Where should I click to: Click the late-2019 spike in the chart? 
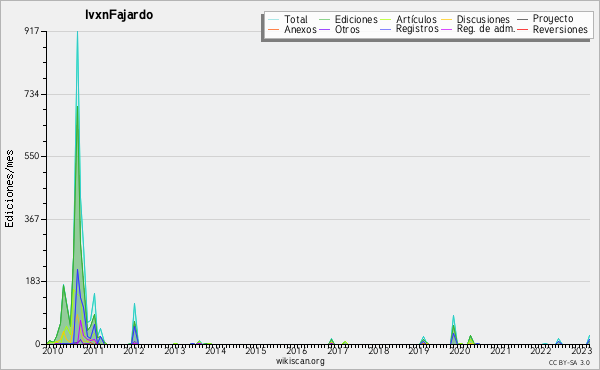pos(453,329)
